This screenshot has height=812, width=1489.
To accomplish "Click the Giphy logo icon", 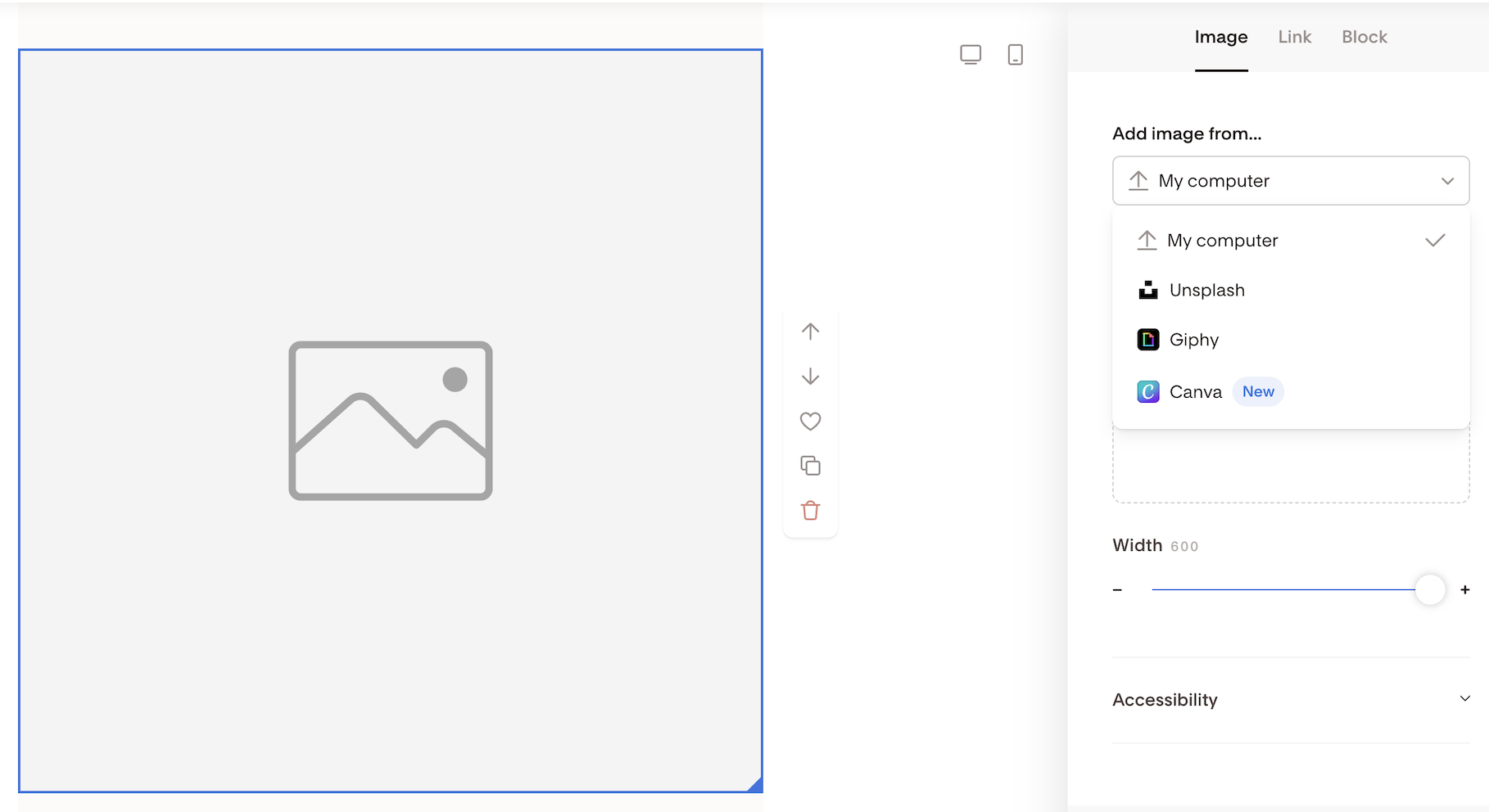I will point(1148,340).
